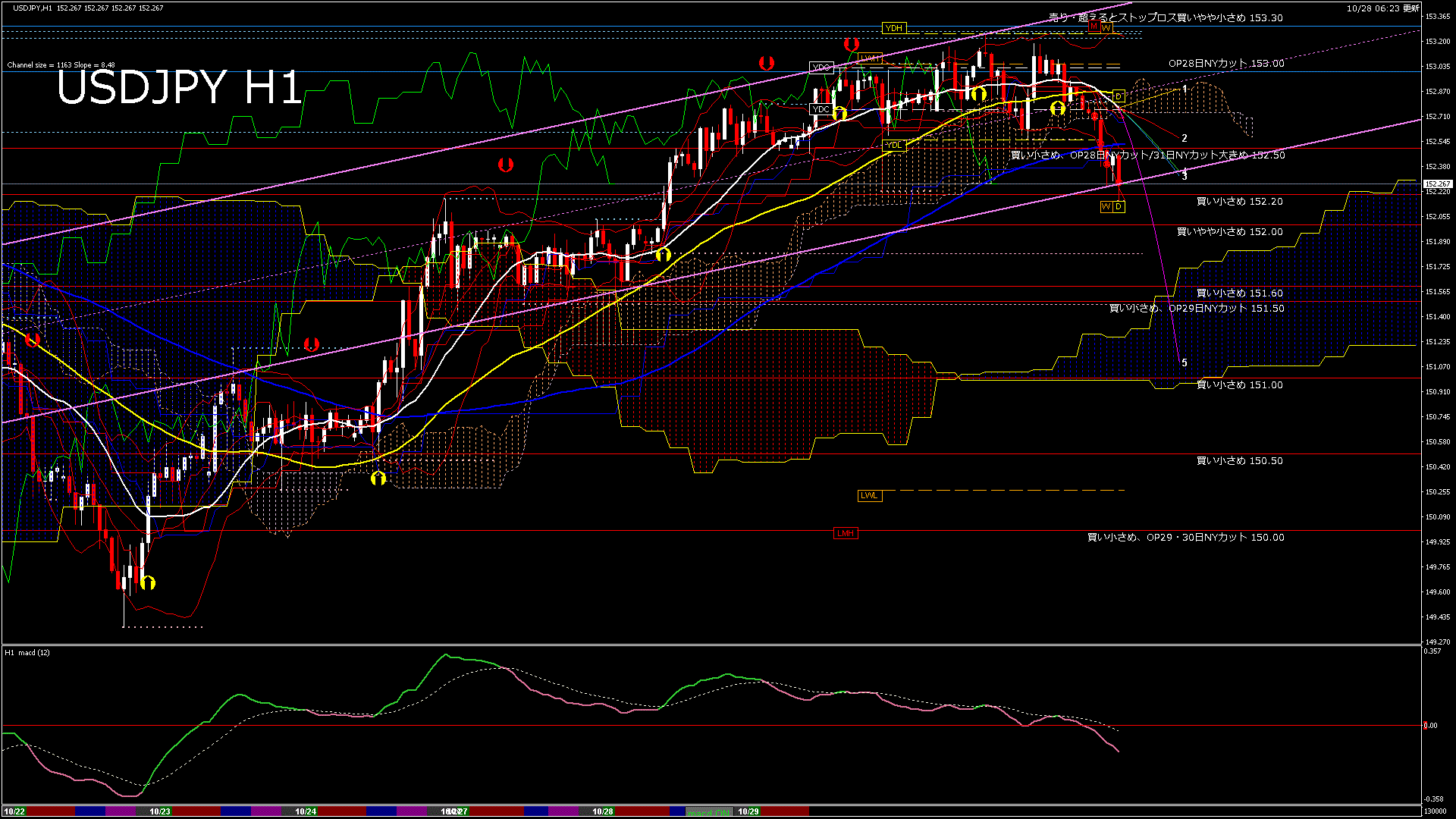Click the red M pivot marker
Image resolution: width=1456 pixels, height=819 pixels.
coord(1094,27)
